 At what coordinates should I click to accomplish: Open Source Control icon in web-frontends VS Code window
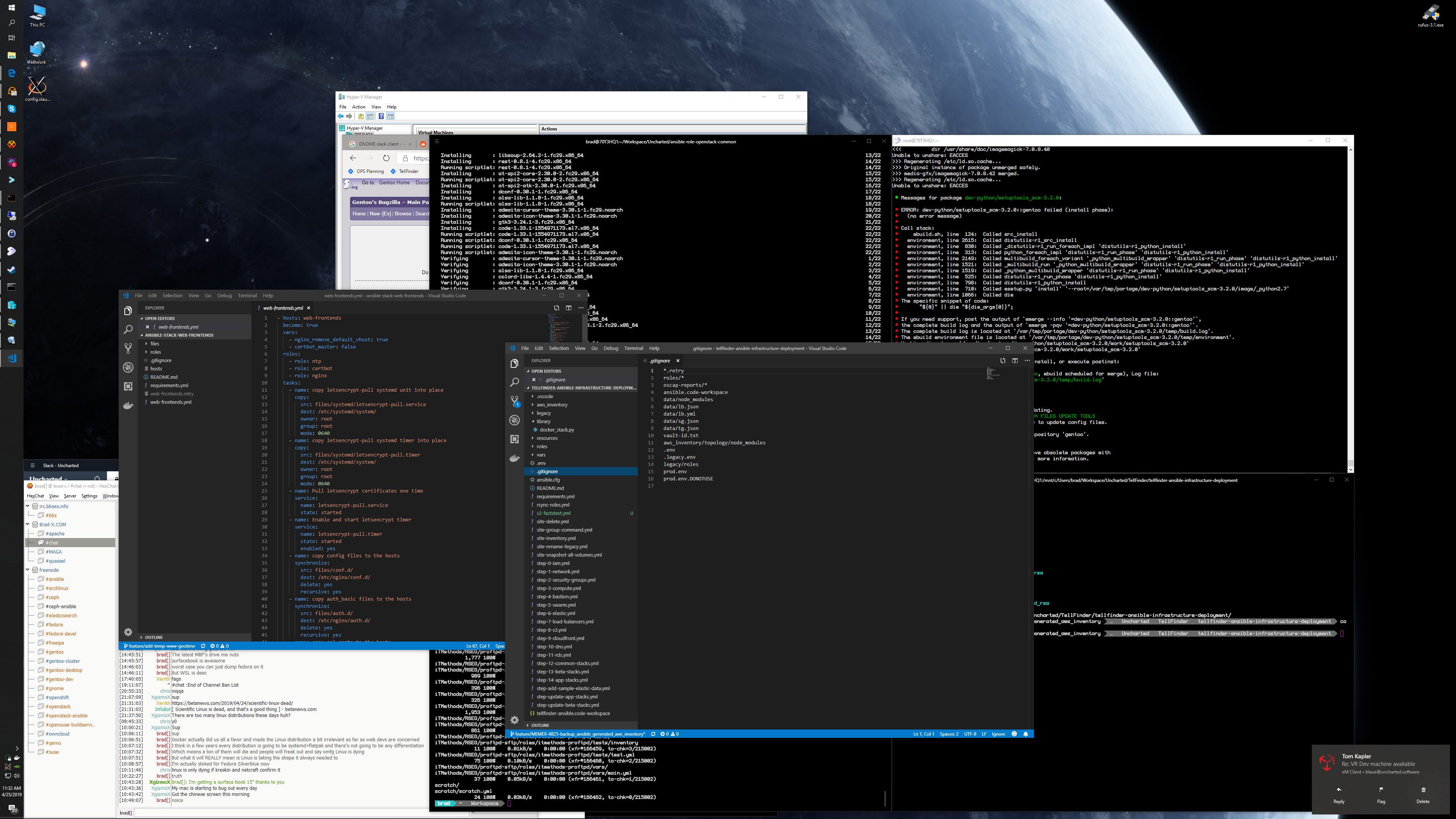pyautogui.click(x=128, y=349)
